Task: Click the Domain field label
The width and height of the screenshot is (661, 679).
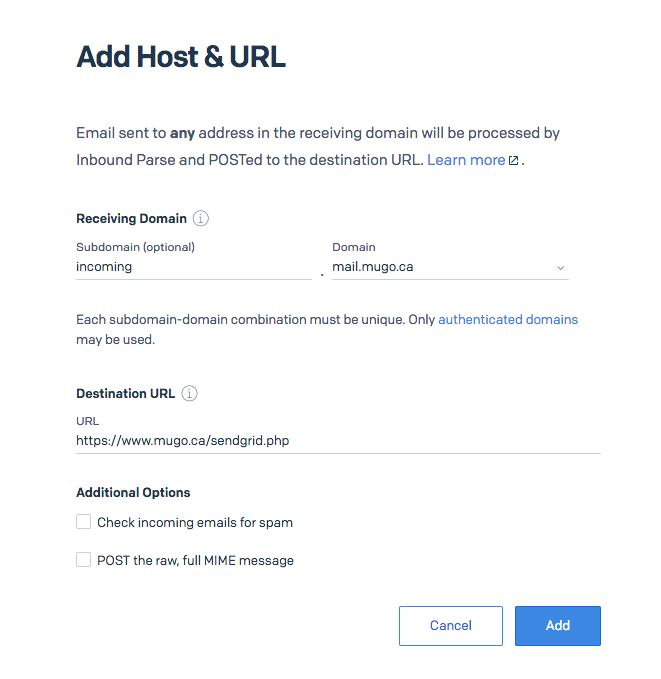Action: click(354, 247)
